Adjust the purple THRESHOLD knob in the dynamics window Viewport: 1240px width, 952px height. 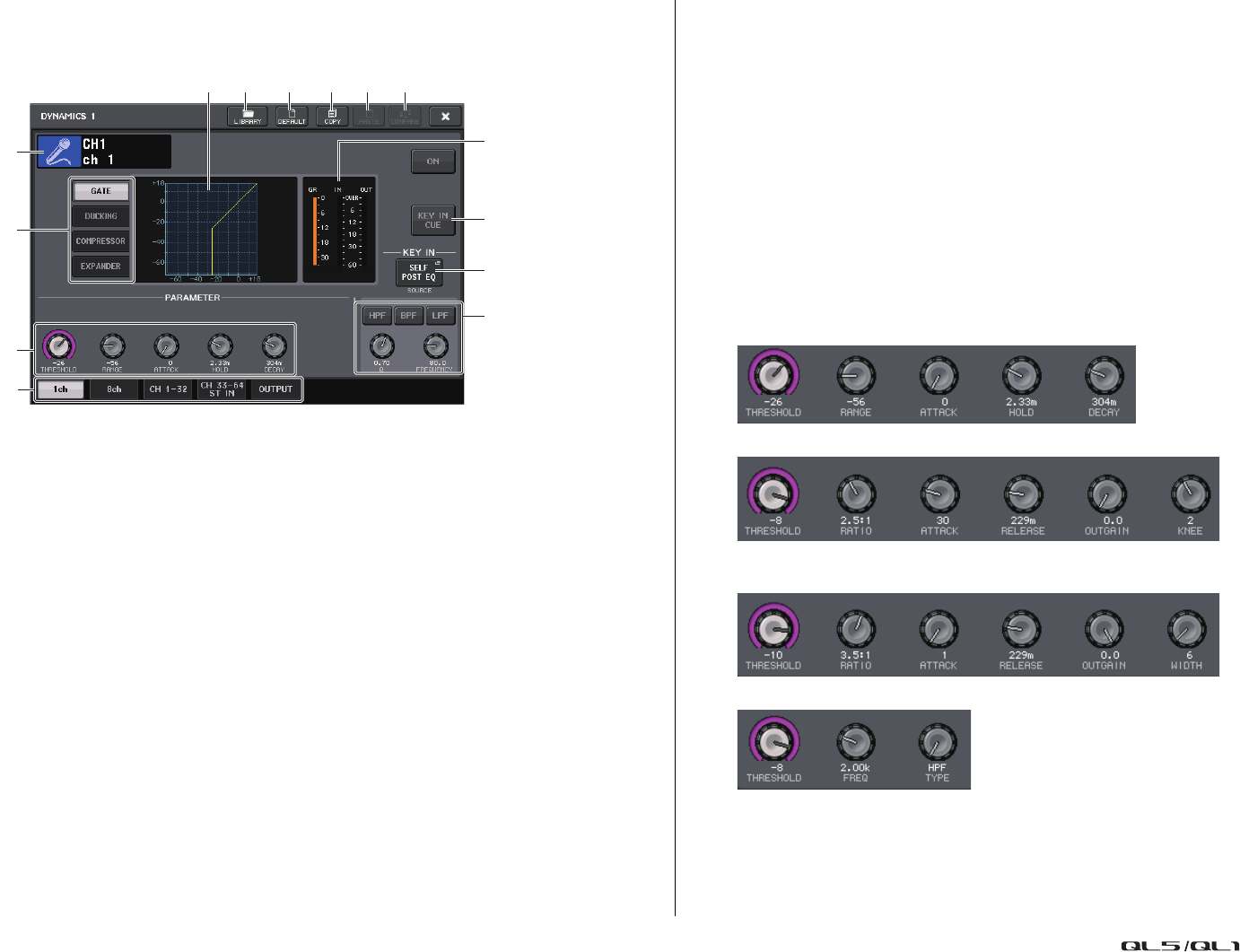coord(58,345)
